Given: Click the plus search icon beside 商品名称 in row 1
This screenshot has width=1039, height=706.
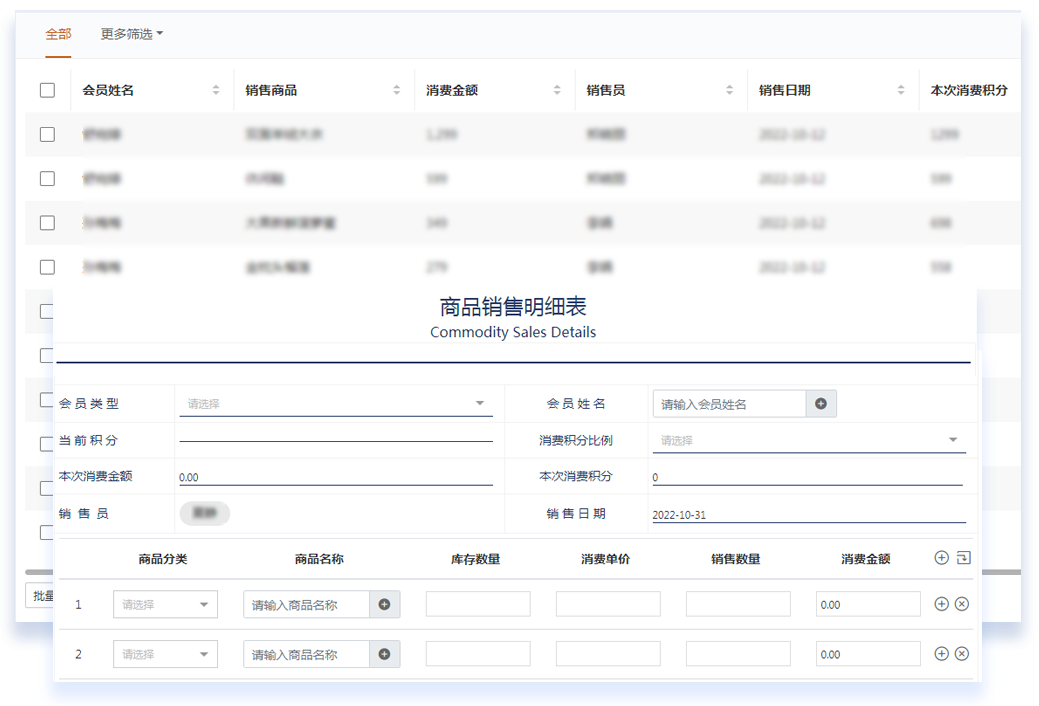Looking at the screenshot, I should (384, 604).
